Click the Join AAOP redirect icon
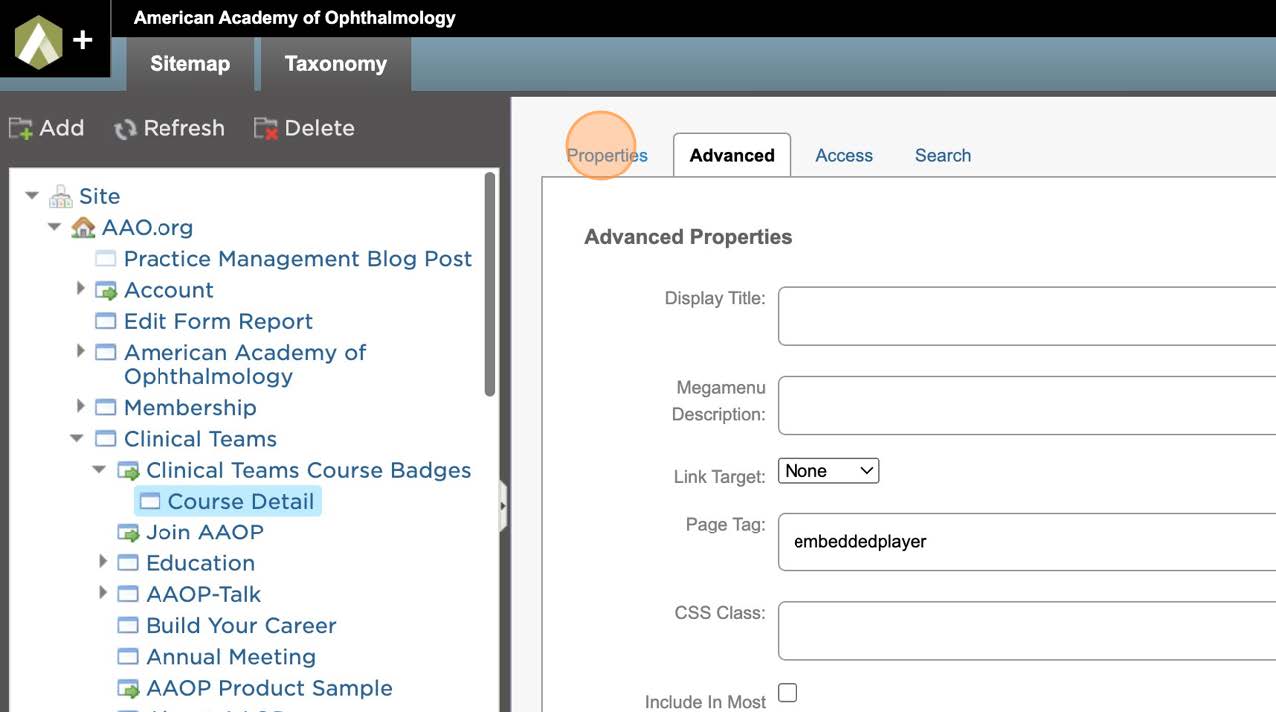1276x712 pixels. point(128,532)
